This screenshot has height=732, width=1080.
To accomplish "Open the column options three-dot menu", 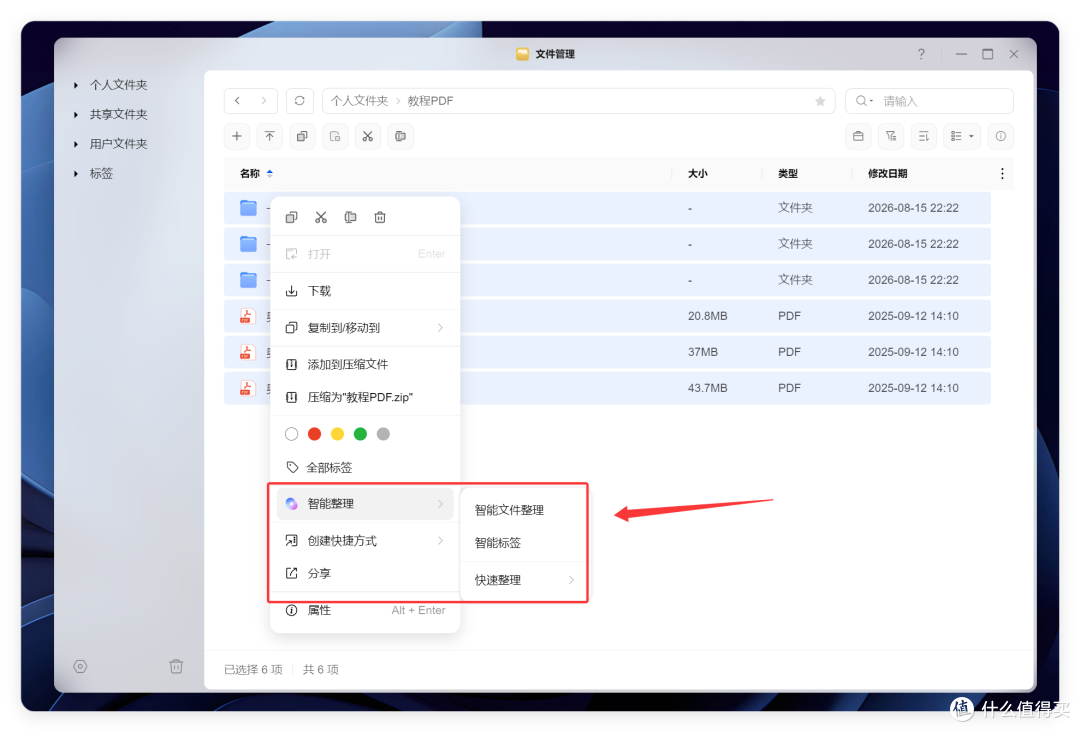I will (1002, 174).
